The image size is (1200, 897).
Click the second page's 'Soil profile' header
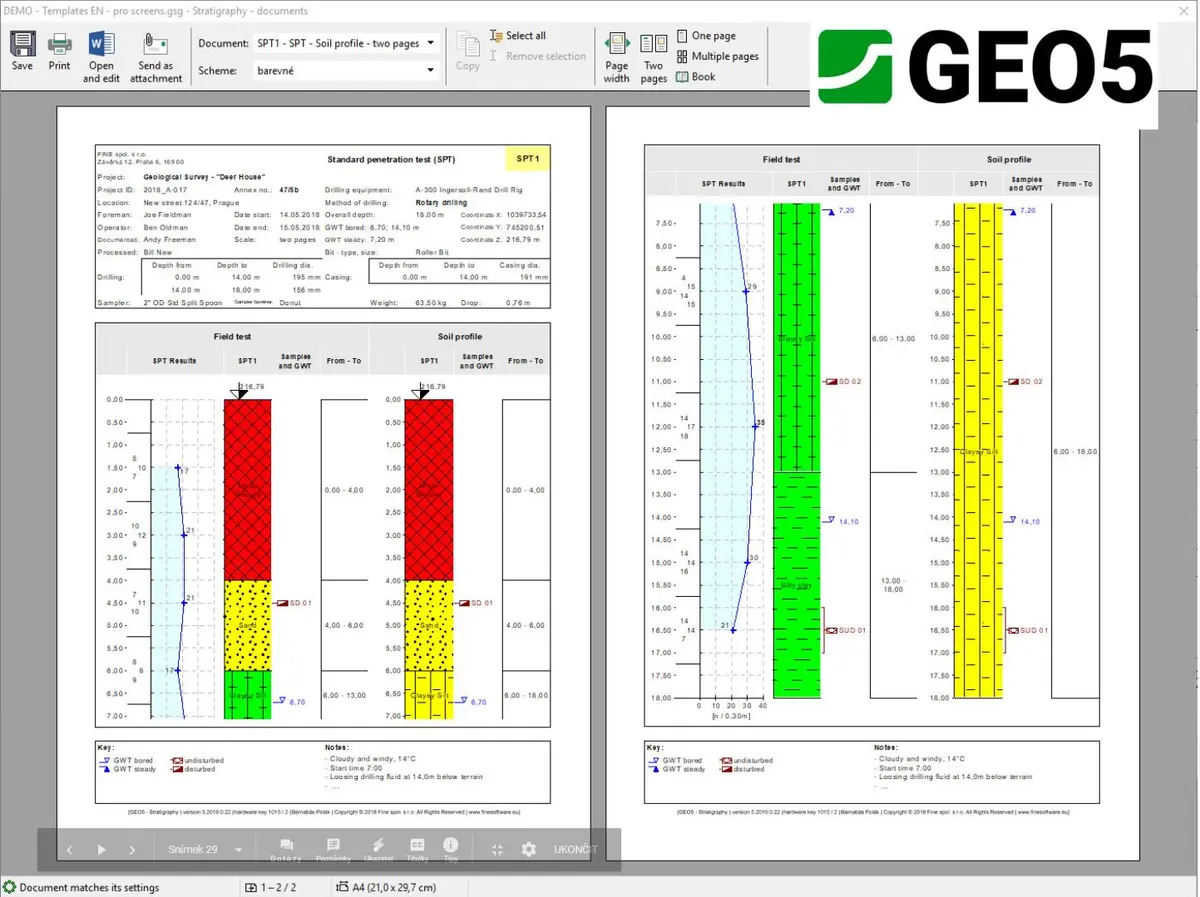click(1009, 160)
